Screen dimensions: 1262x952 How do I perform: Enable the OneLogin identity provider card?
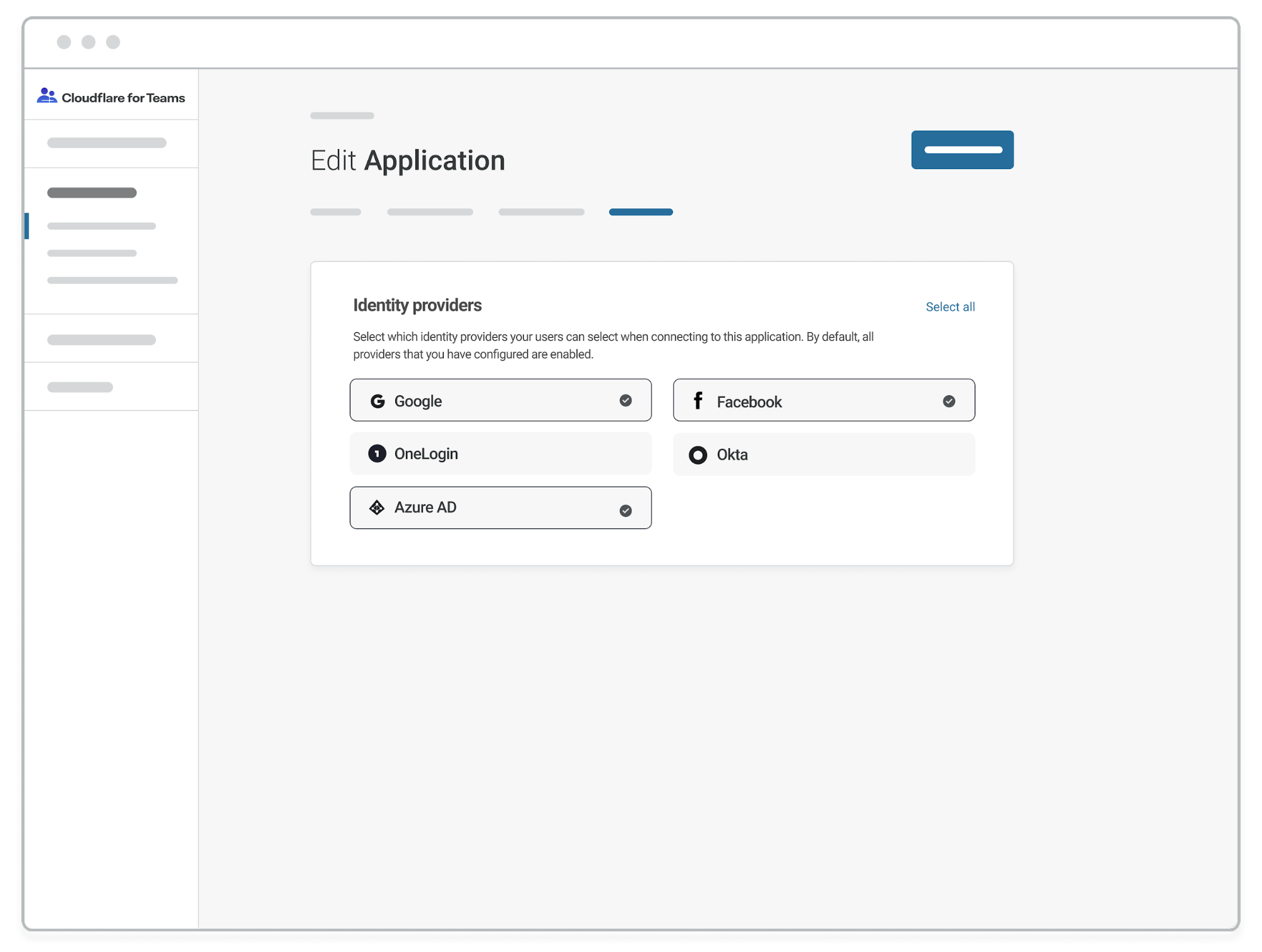(x=501, y=454)
